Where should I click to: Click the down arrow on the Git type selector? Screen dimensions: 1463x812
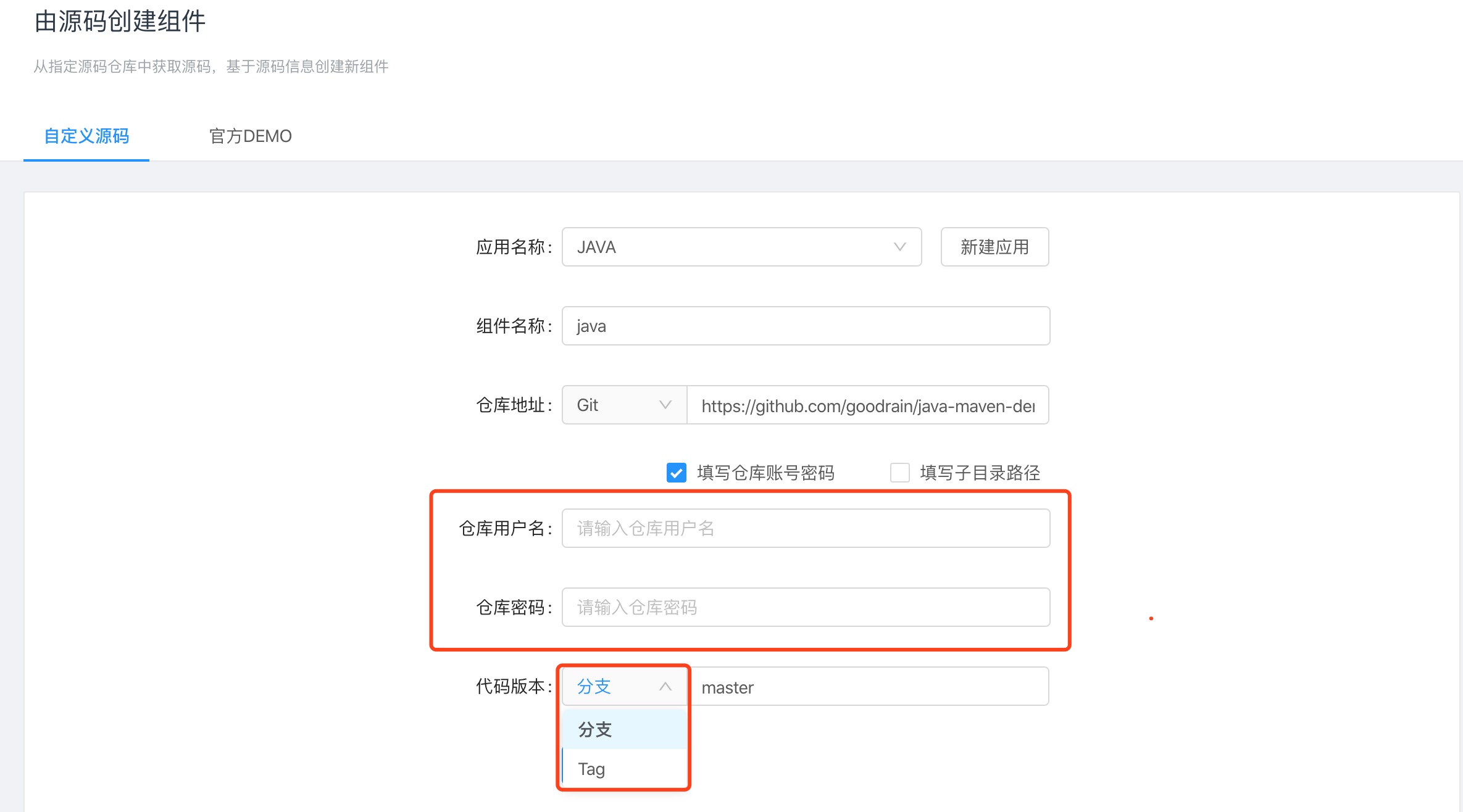665,405
